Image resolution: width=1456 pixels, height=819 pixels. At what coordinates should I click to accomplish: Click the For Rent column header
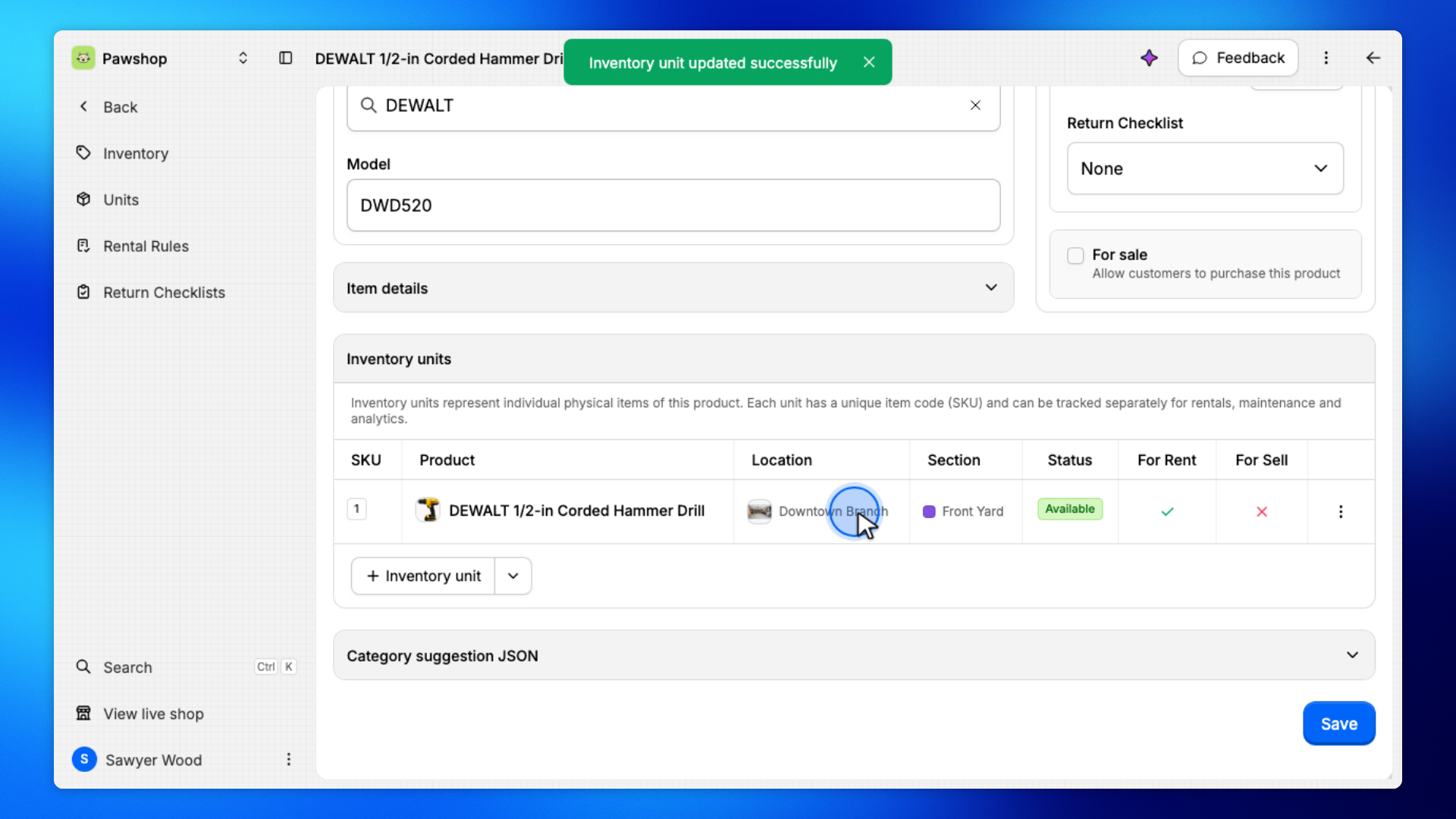pos(1166,460)
